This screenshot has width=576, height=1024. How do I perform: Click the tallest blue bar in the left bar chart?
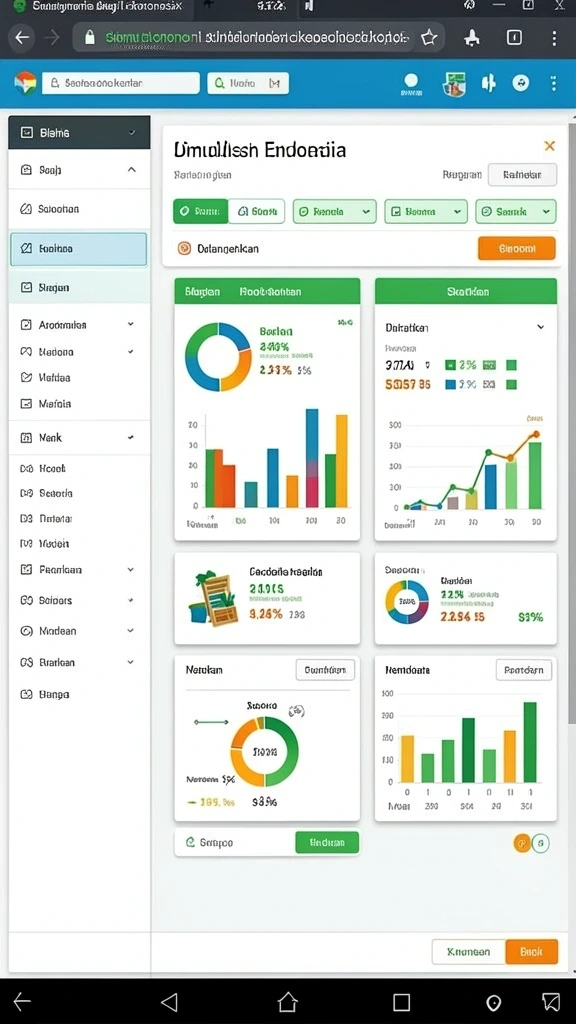tap(312, 458)
